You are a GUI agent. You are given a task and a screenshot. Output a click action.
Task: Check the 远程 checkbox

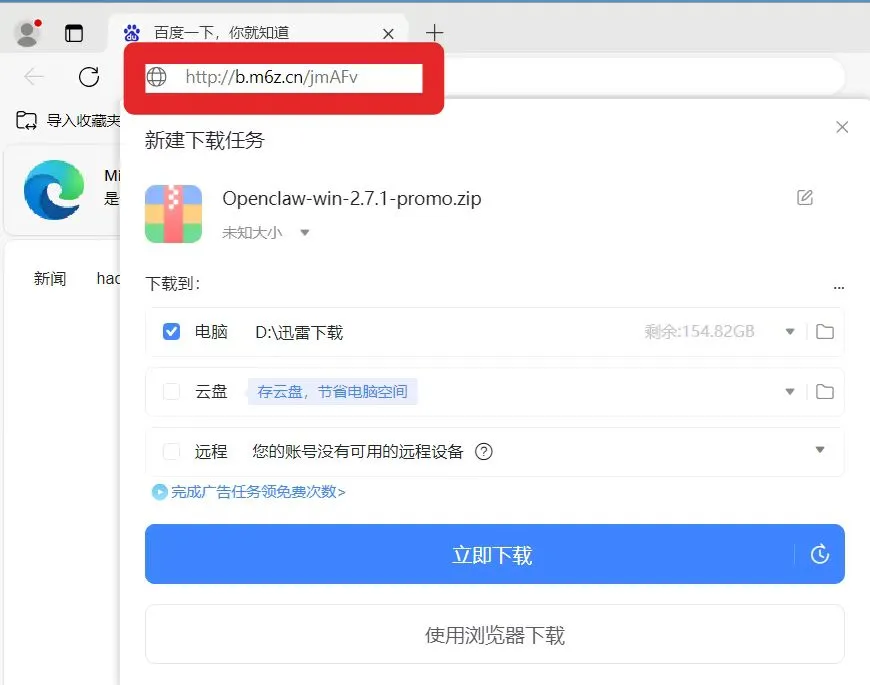point(171,451)
